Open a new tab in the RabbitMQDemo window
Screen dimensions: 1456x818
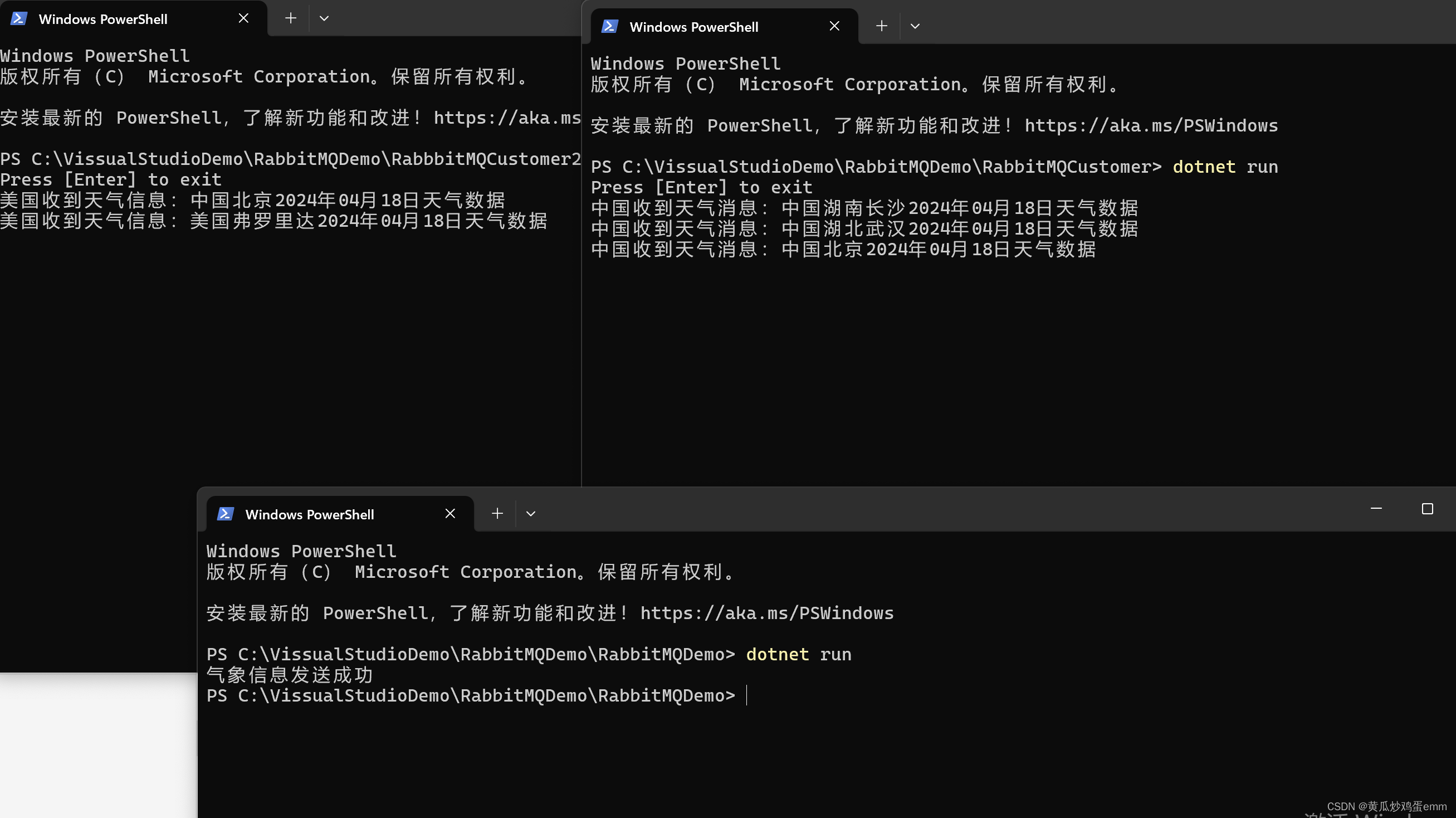point(497,513)
